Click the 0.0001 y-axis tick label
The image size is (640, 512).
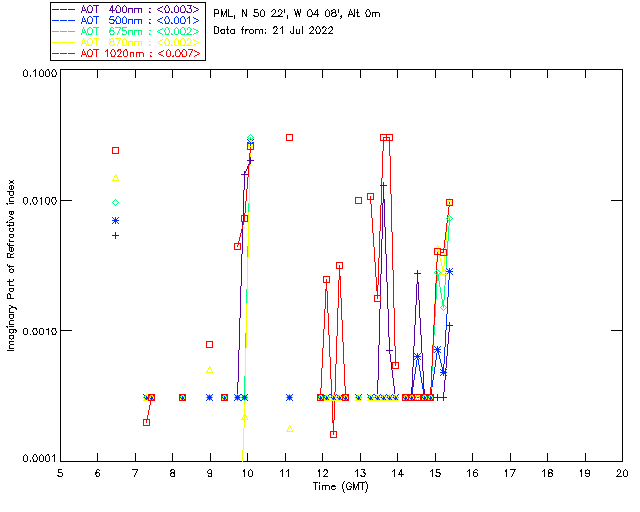(39, 459)
